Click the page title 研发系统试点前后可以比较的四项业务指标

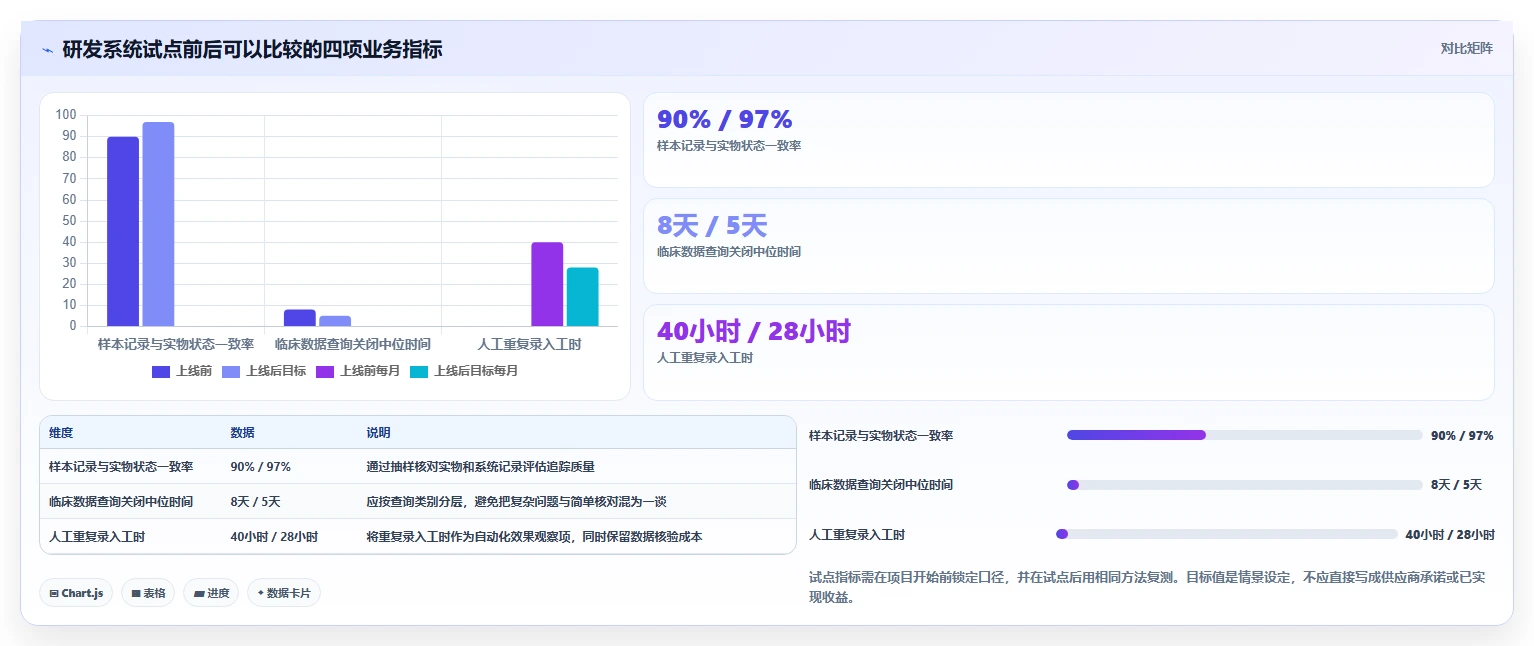pos(252,49)
